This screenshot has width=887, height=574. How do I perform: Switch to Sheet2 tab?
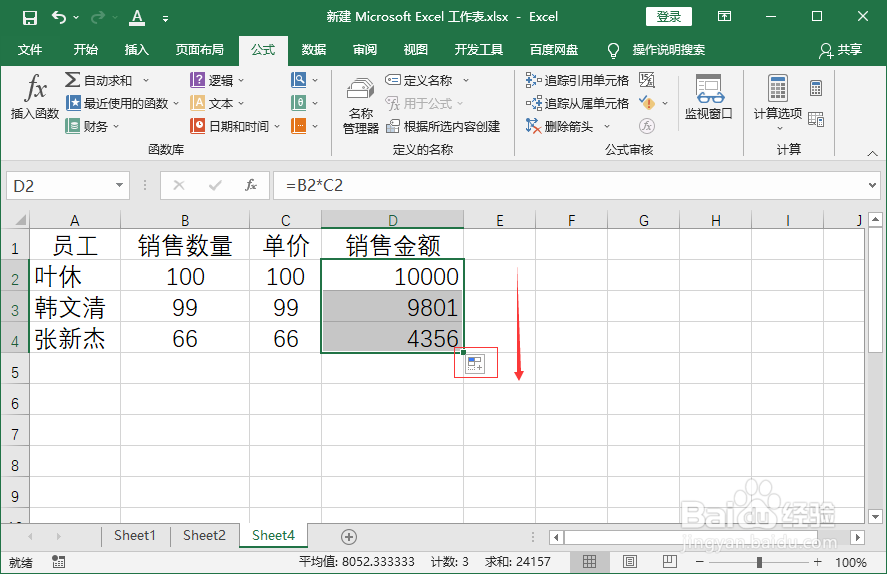[x=204, y=536]
